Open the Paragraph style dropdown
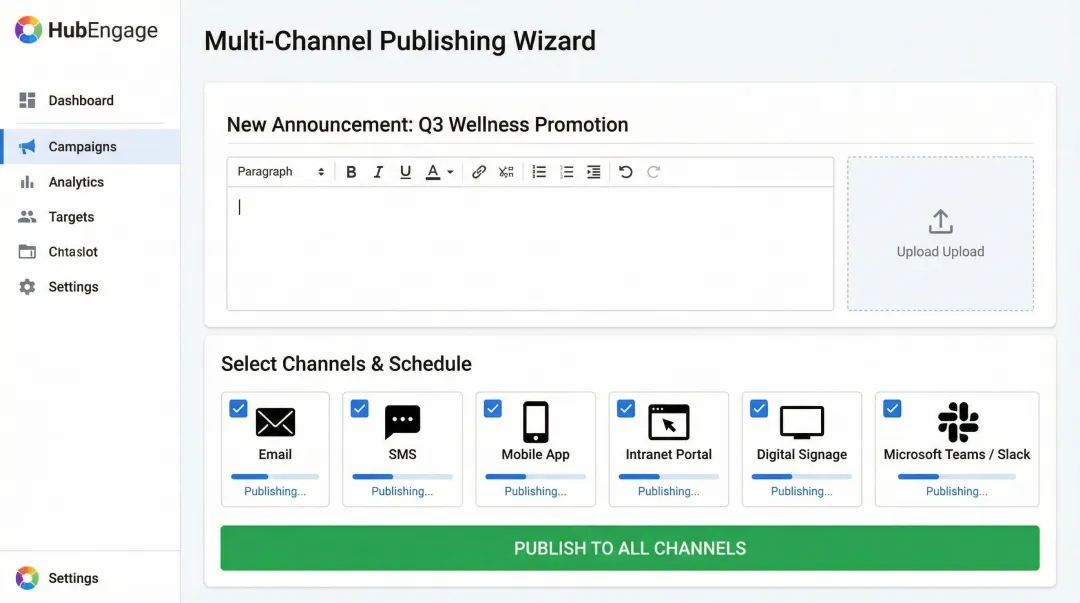The width and height of the screenshot is (1080, 603). tap(281, 171)
